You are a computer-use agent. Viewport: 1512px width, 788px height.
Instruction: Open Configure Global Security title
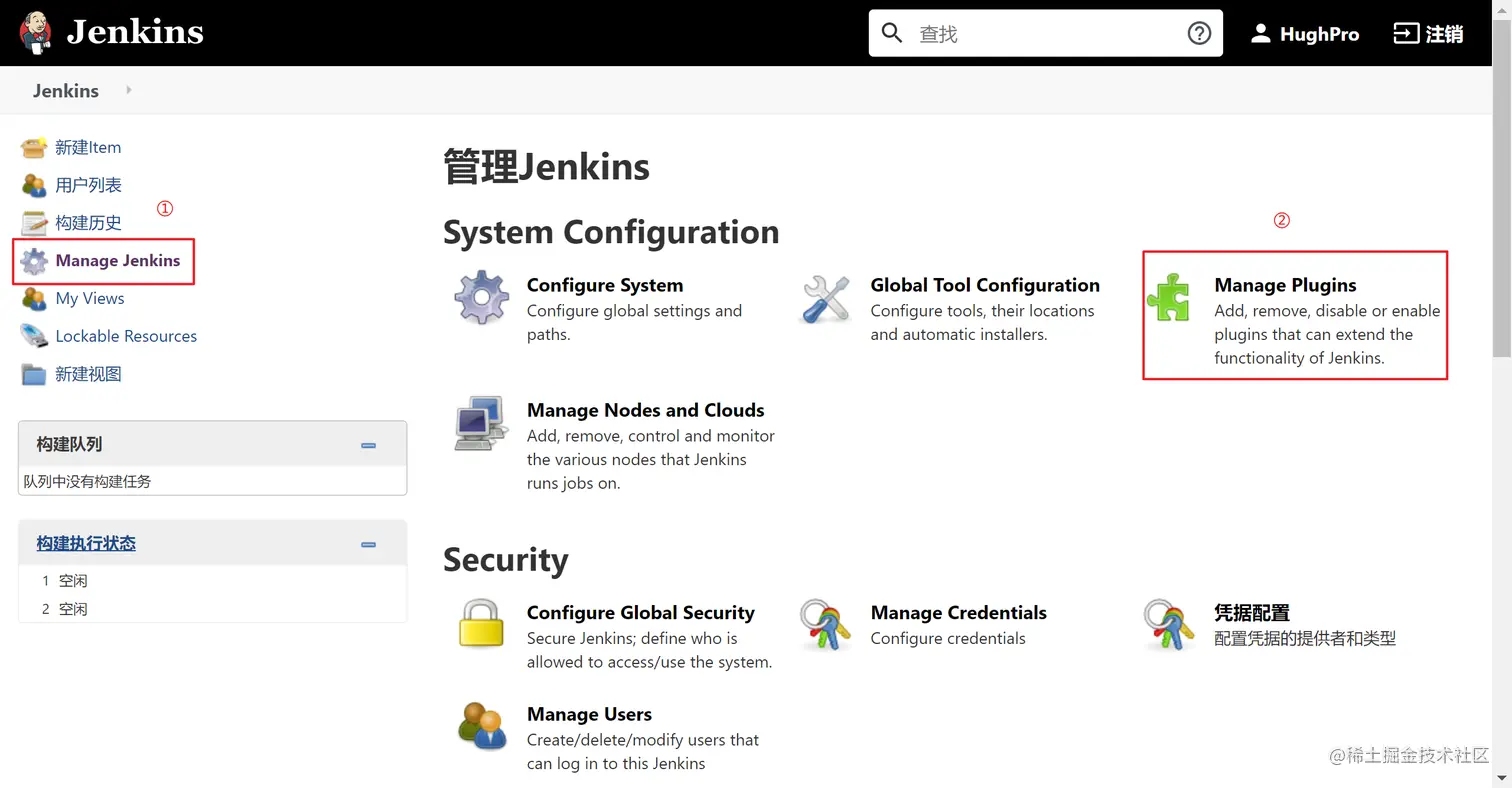pos(641,613)
